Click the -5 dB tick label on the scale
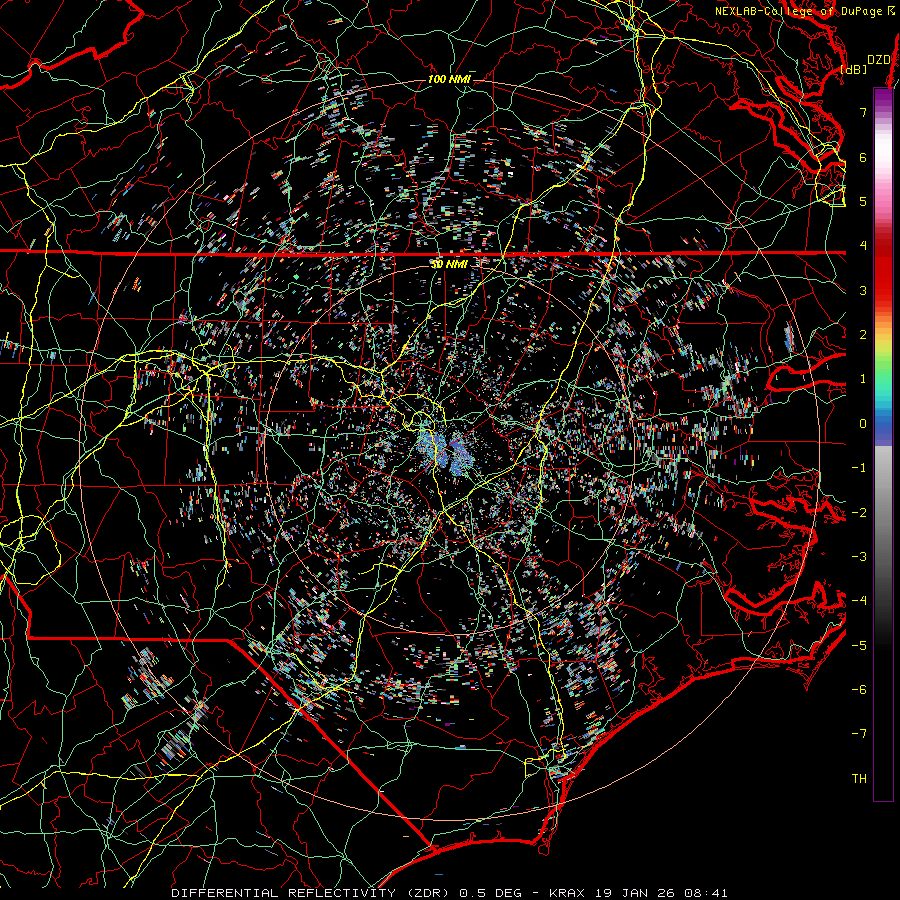 click(x=859, y=646)
